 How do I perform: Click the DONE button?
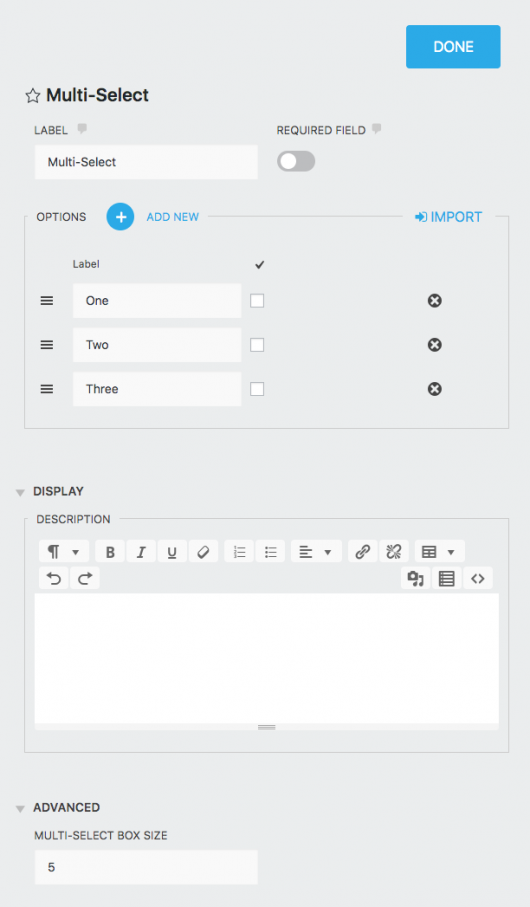tap(453, 47)
